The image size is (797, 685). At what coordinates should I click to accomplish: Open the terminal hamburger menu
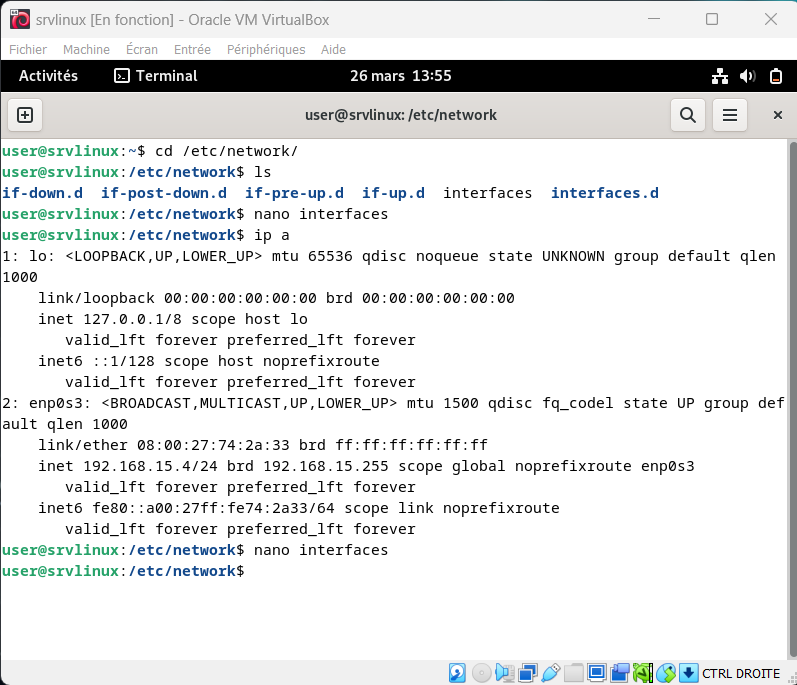730,115
